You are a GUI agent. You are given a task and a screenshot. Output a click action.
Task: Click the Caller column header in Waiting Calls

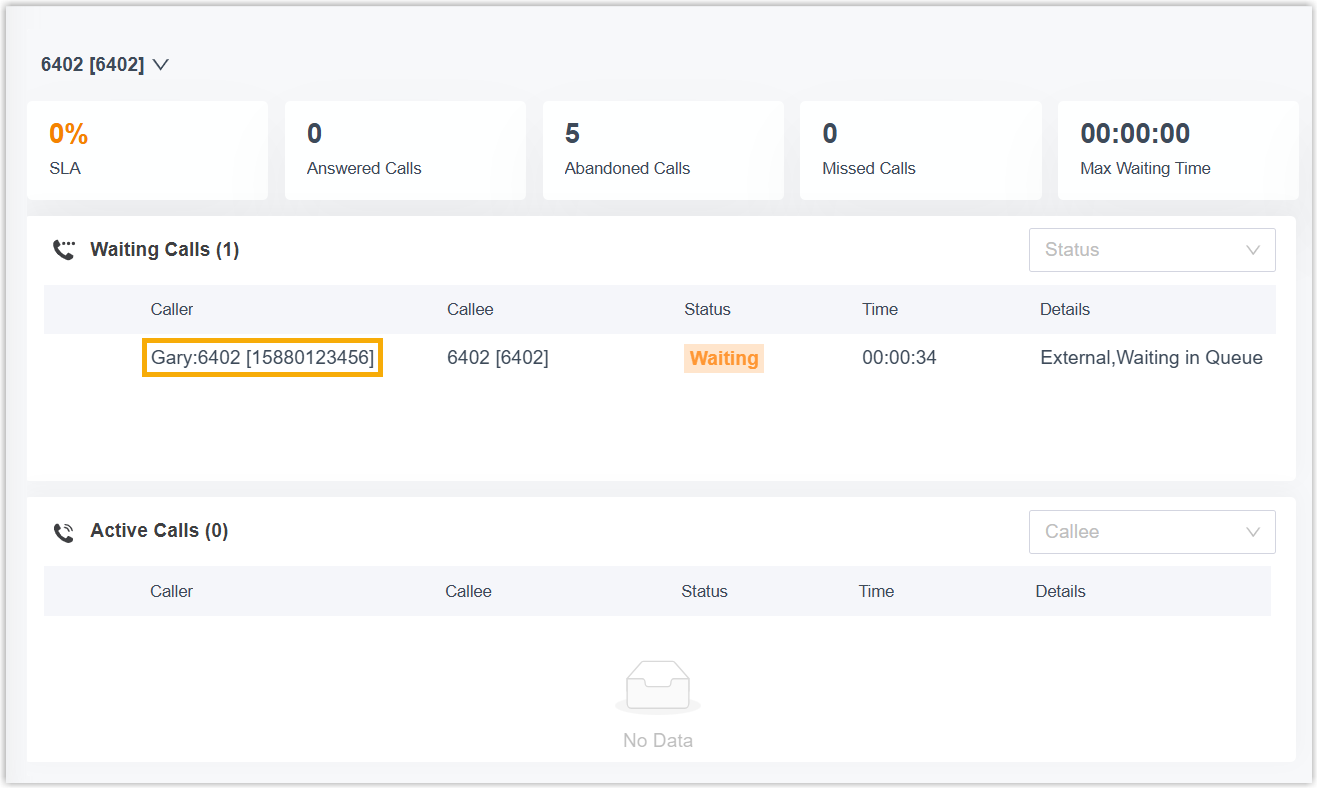(x=172, y=310)
